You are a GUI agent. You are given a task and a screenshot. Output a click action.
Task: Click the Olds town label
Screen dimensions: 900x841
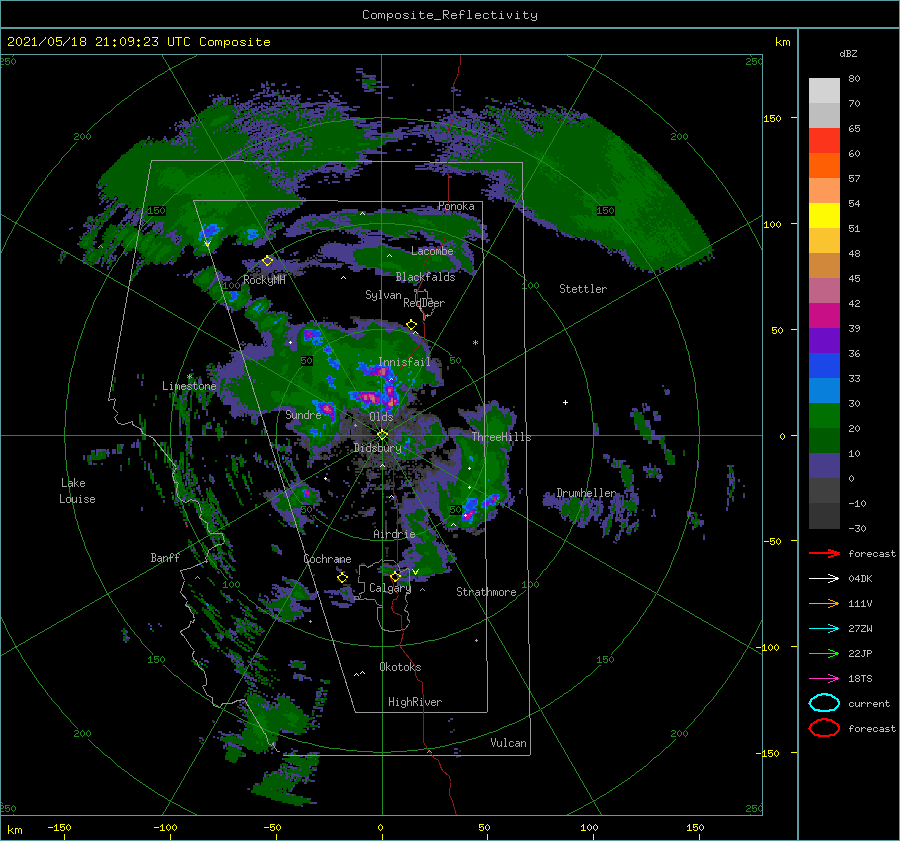tap(381, 417)
